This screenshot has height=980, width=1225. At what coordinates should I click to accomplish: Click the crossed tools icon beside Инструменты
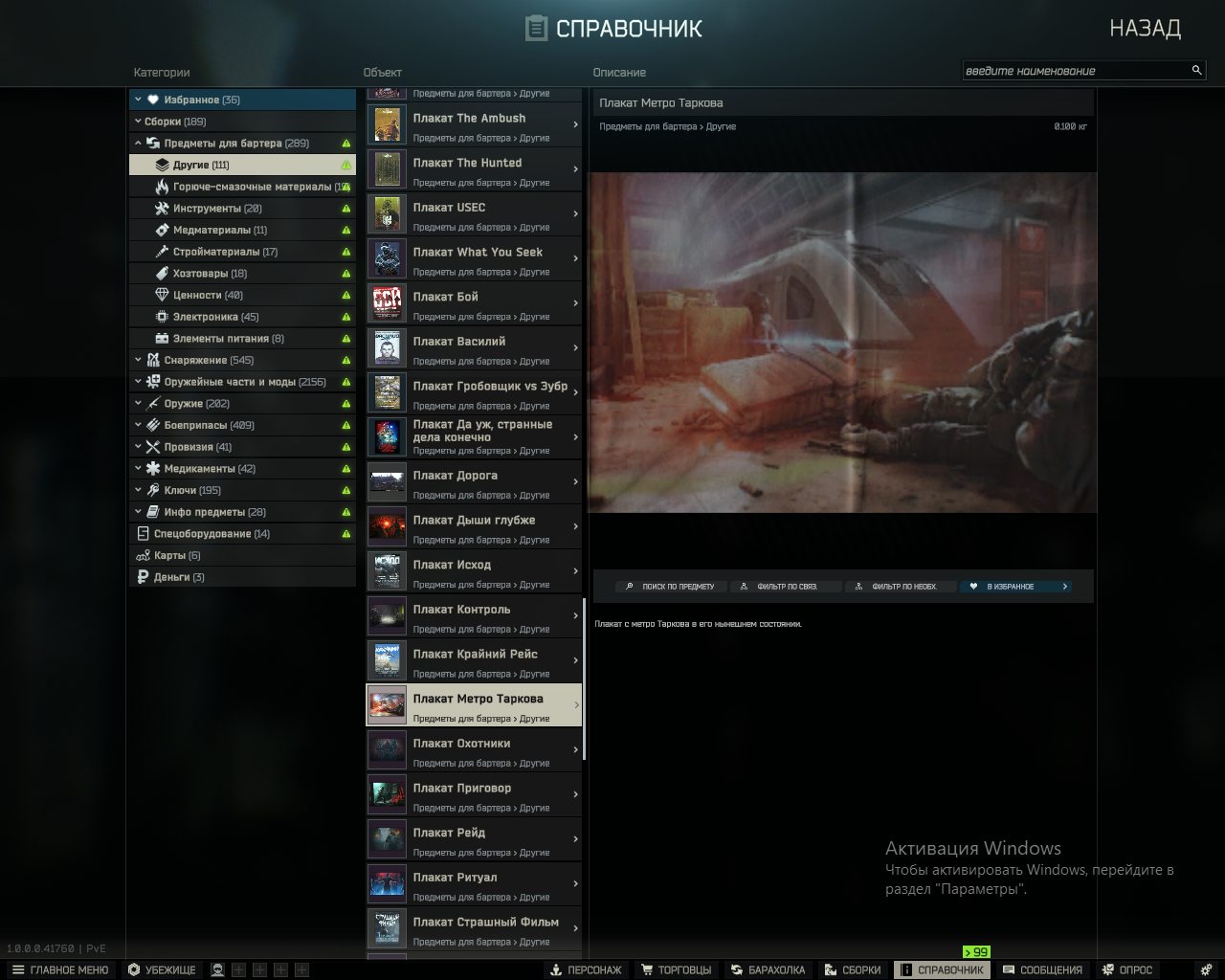162,209
